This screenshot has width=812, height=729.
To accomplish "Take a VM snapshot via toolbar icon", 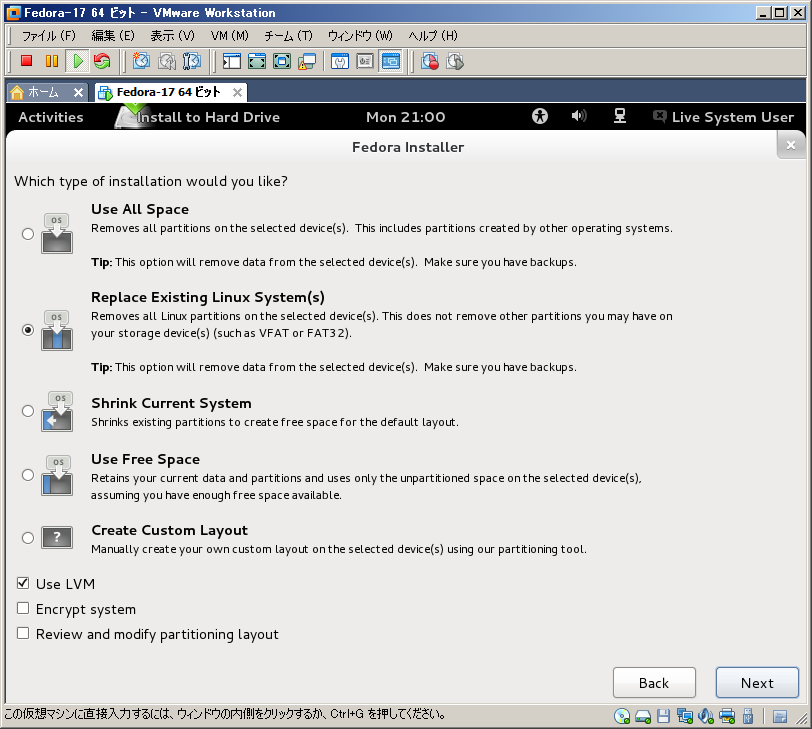I will (142, 61).
